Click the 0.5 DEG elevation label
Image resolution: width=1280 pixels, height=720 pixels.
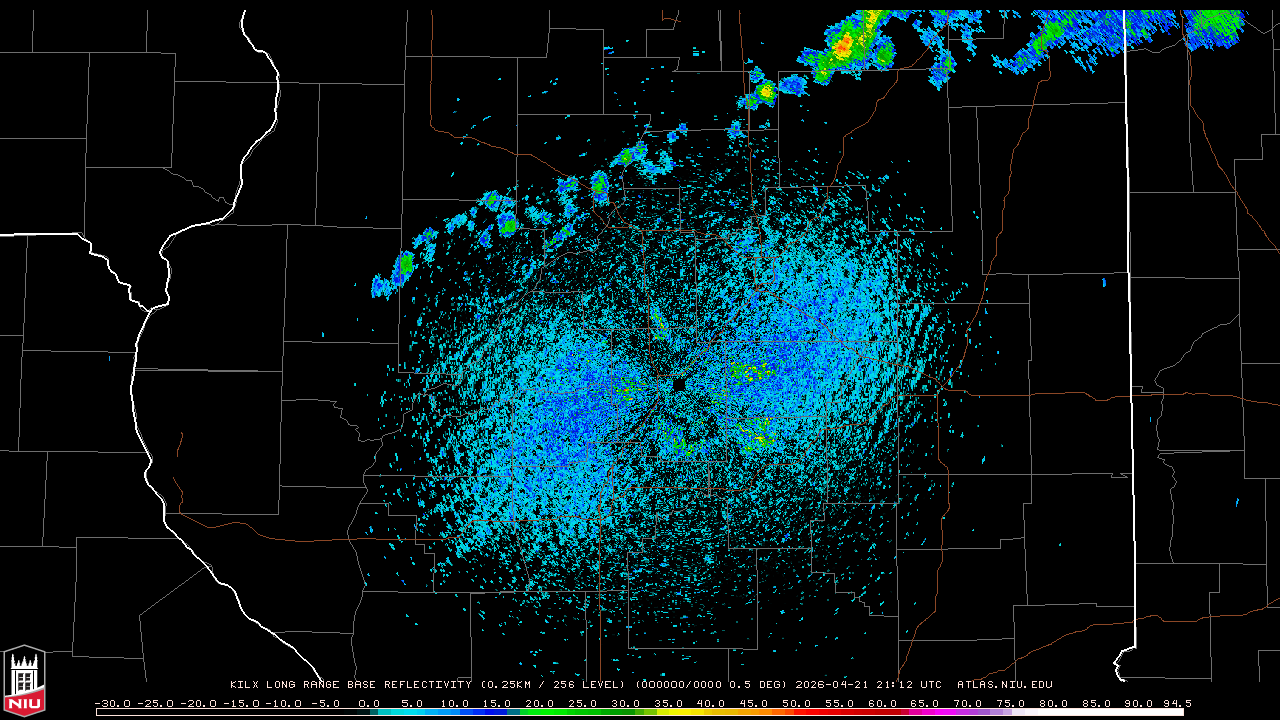[759, 685]
